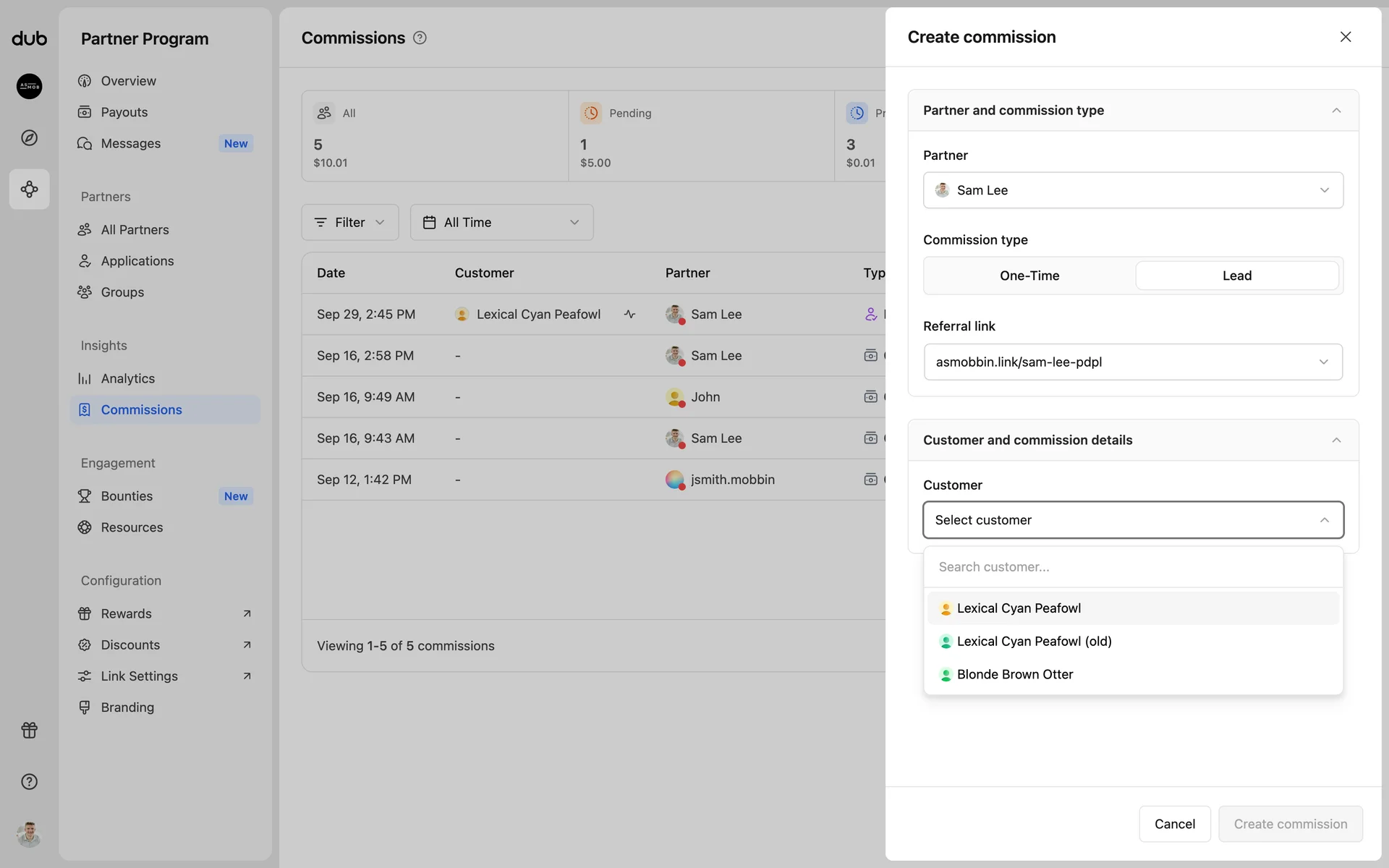Click the dub logo icon

pyautogui.click(x=29, y=38)
